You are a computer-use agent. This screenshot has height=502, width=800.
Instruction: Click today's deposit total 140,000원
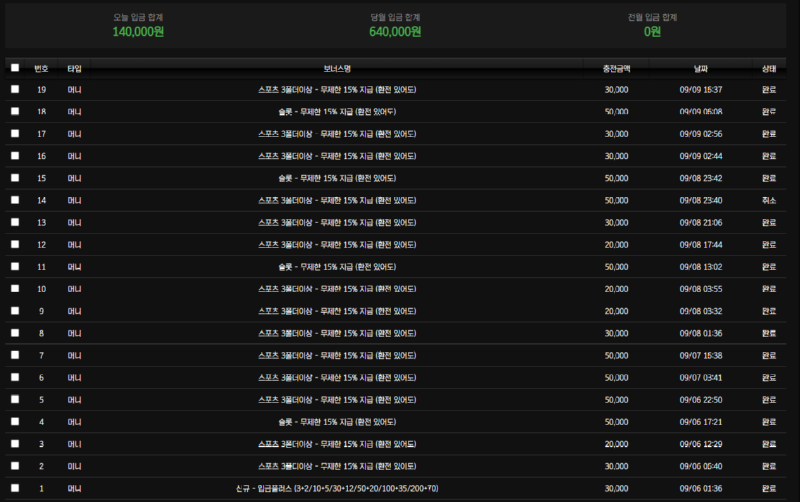[140, 32]
